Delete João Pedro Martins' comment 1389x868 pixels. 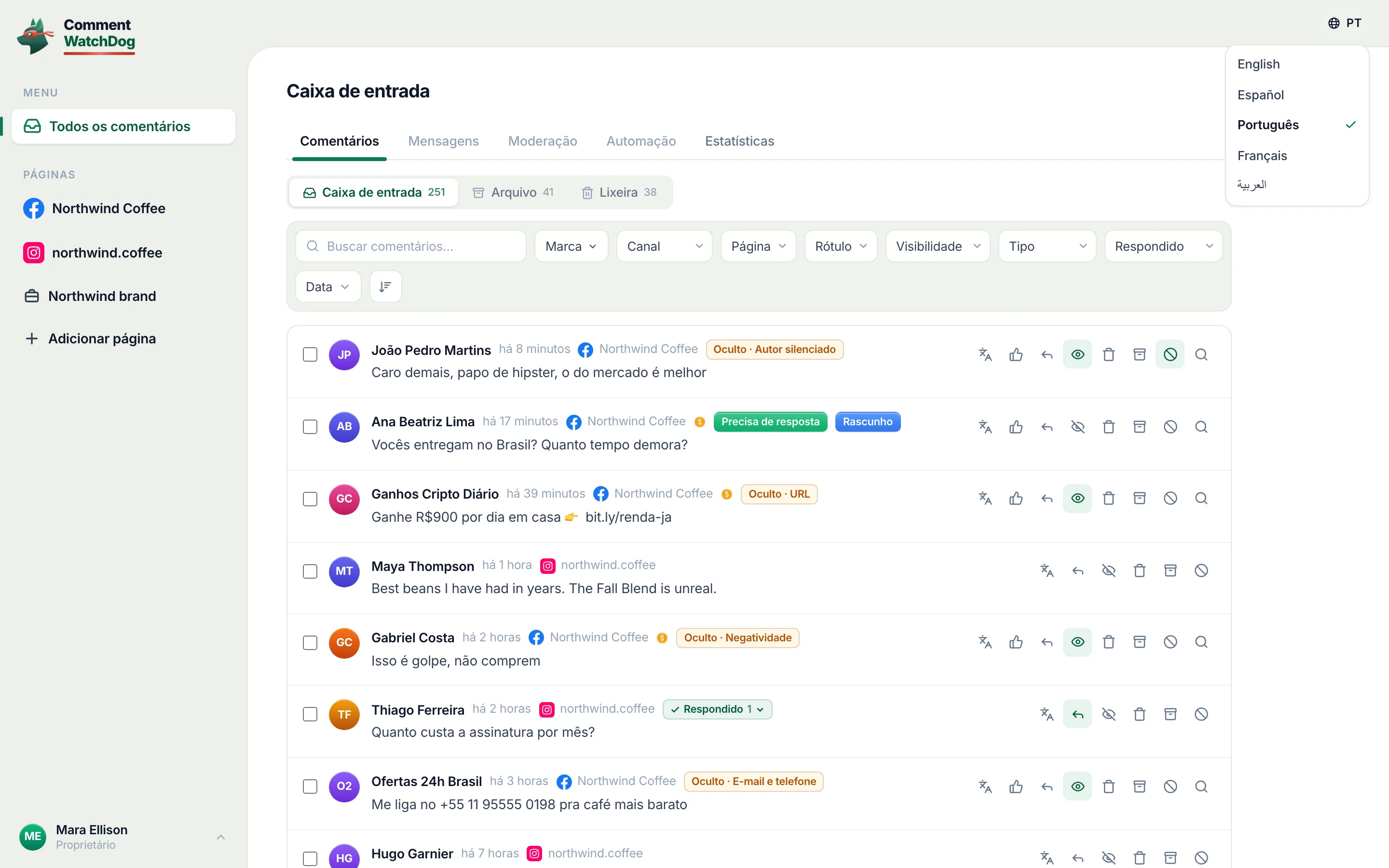click(1108, 355)
